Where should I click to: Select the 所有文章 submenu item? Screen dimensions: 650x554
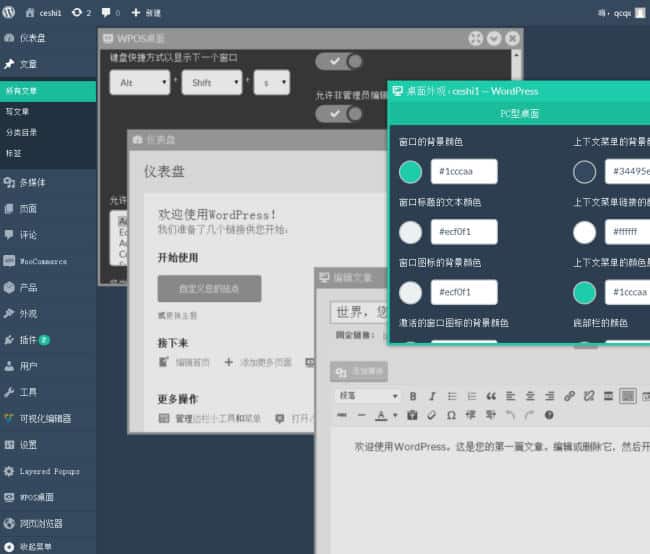(x=48, y=91)
